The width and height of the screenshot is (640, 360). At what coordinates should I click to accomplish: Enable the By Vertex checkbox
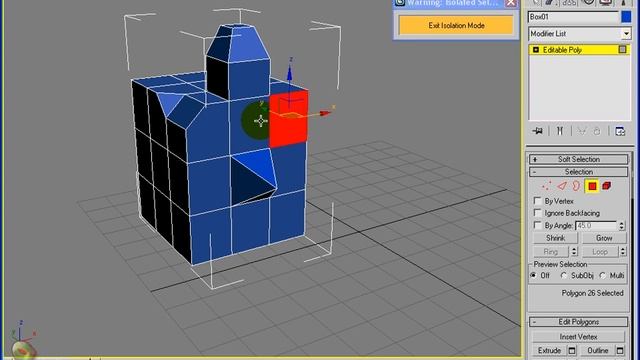coord(538,201)
